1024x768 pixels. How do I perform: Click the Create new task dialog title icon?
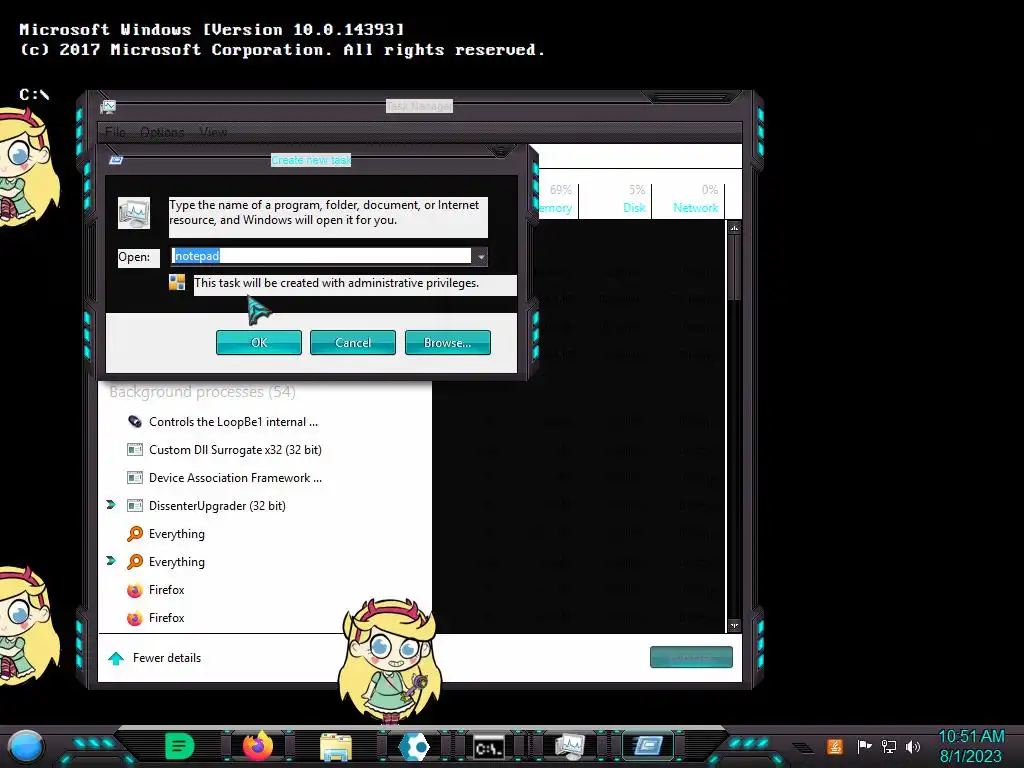click(x=116, y=160)
